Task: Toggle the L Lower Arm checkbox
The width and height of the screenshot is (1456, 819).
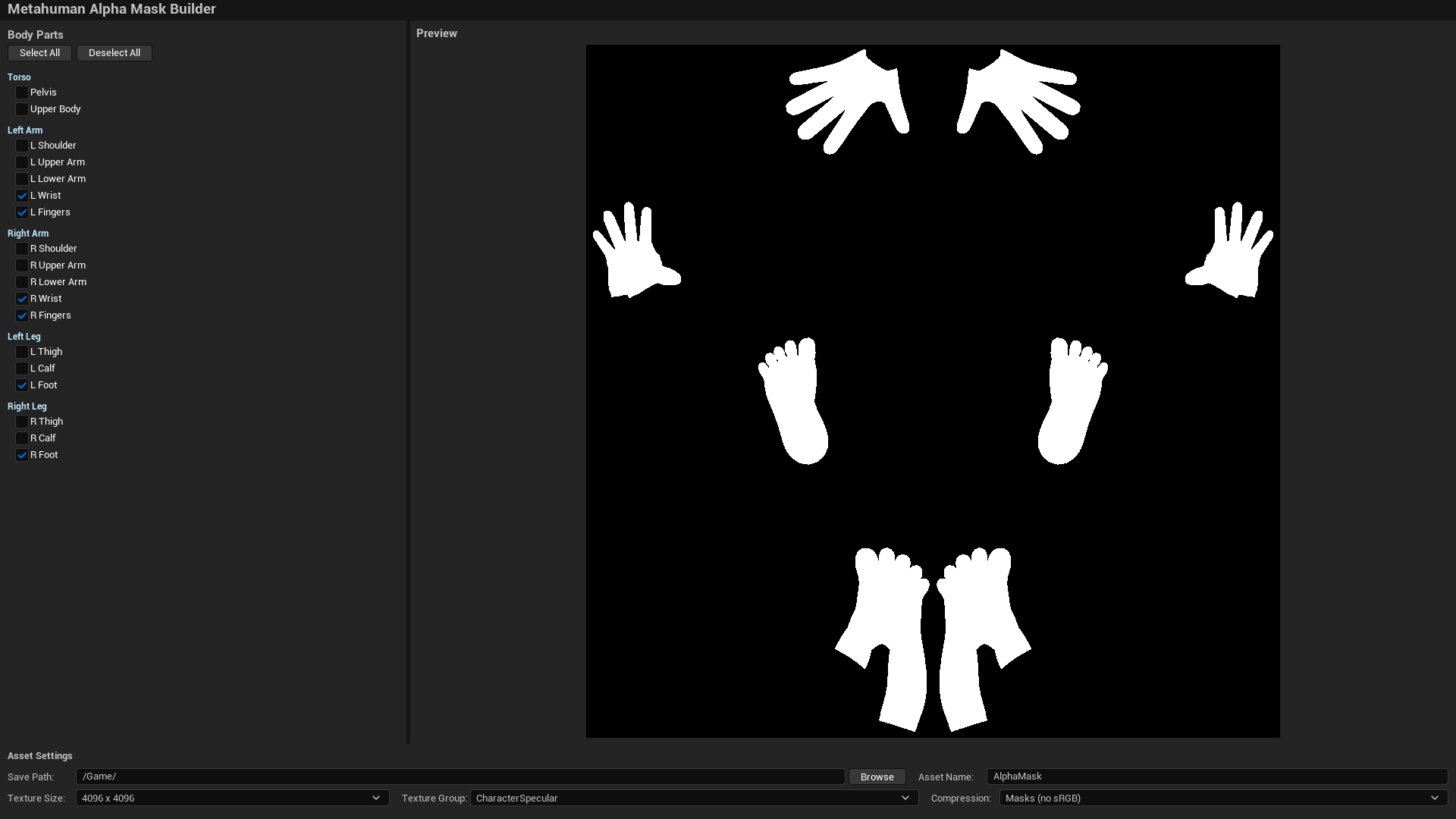Action: coord(22,179)
